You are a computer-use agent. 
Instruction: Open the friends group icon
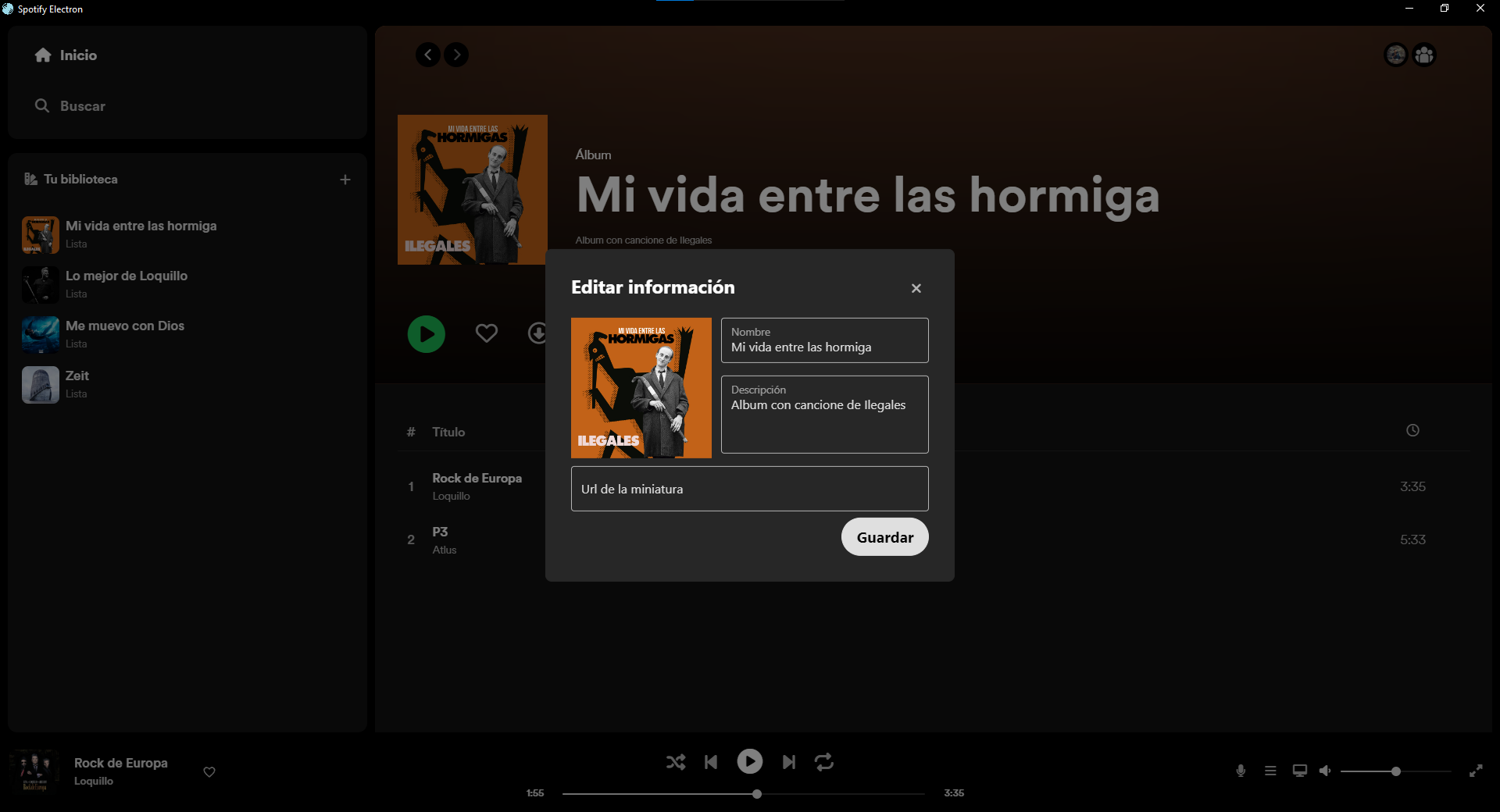tap(1424, 55)
